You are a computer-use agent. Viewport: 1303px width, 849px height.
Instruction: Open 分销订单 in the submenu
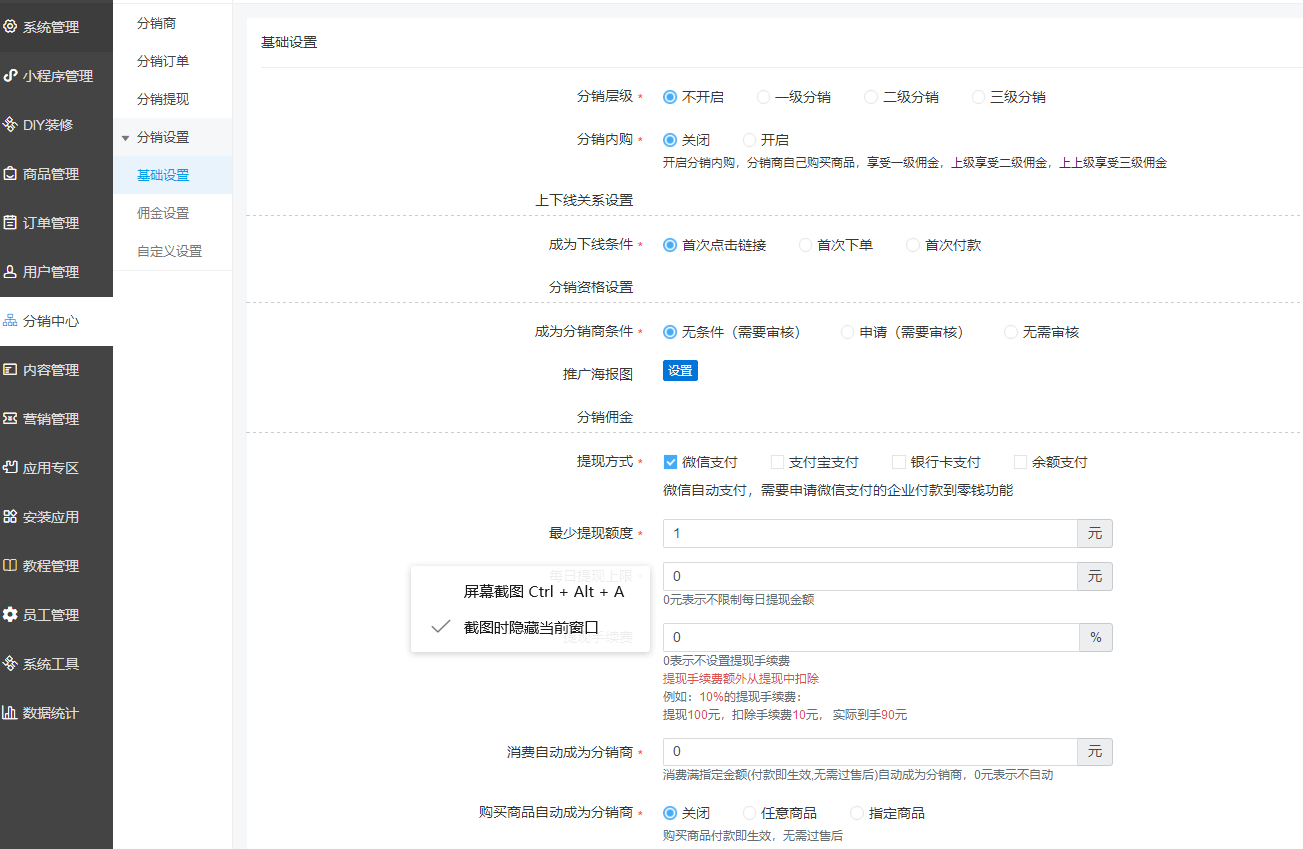pyautogui.click(x=163, y=61)
